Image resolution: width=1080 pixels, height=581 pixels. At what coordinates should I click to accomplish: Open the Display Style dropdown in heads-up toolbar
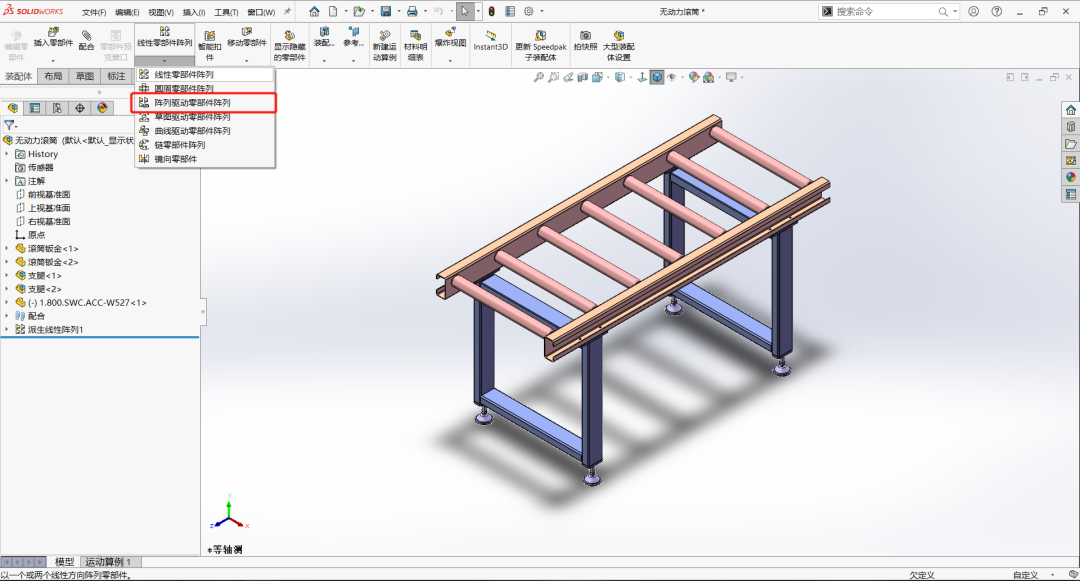608,77
